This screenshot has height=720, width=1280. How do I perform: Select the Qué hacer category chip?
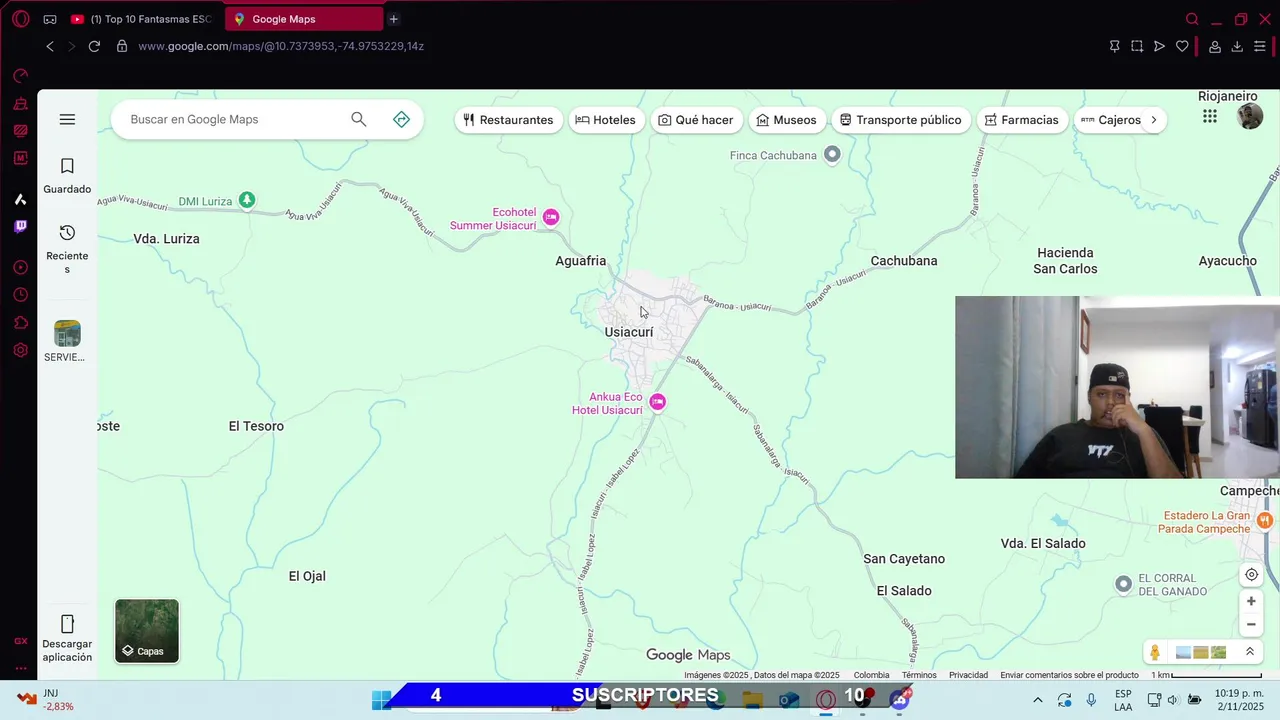(x=696, y=120)
